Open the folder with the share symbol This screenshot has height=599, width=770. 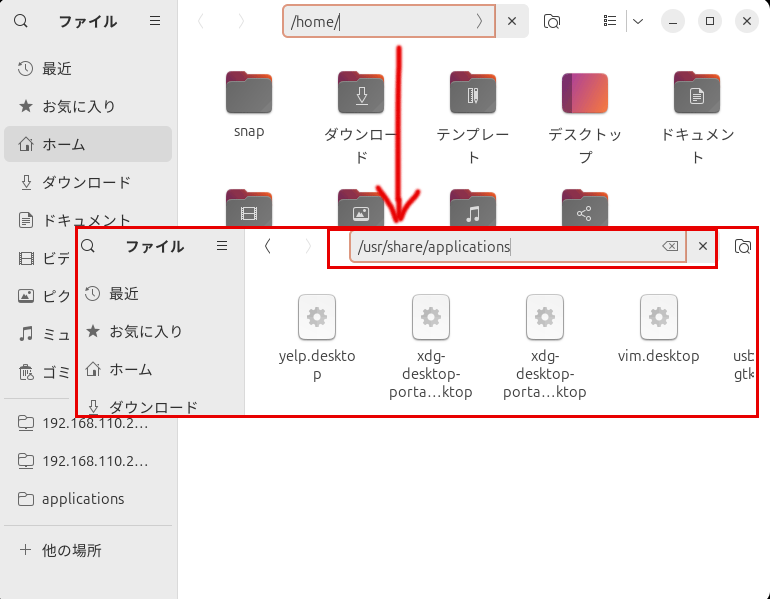click(585, 207)
